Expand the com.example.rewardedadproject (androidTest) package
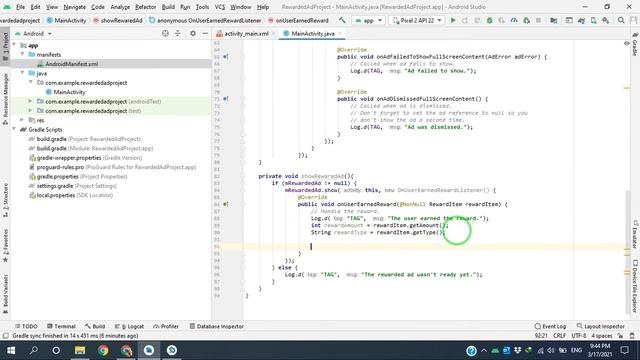 click(31, 101)
